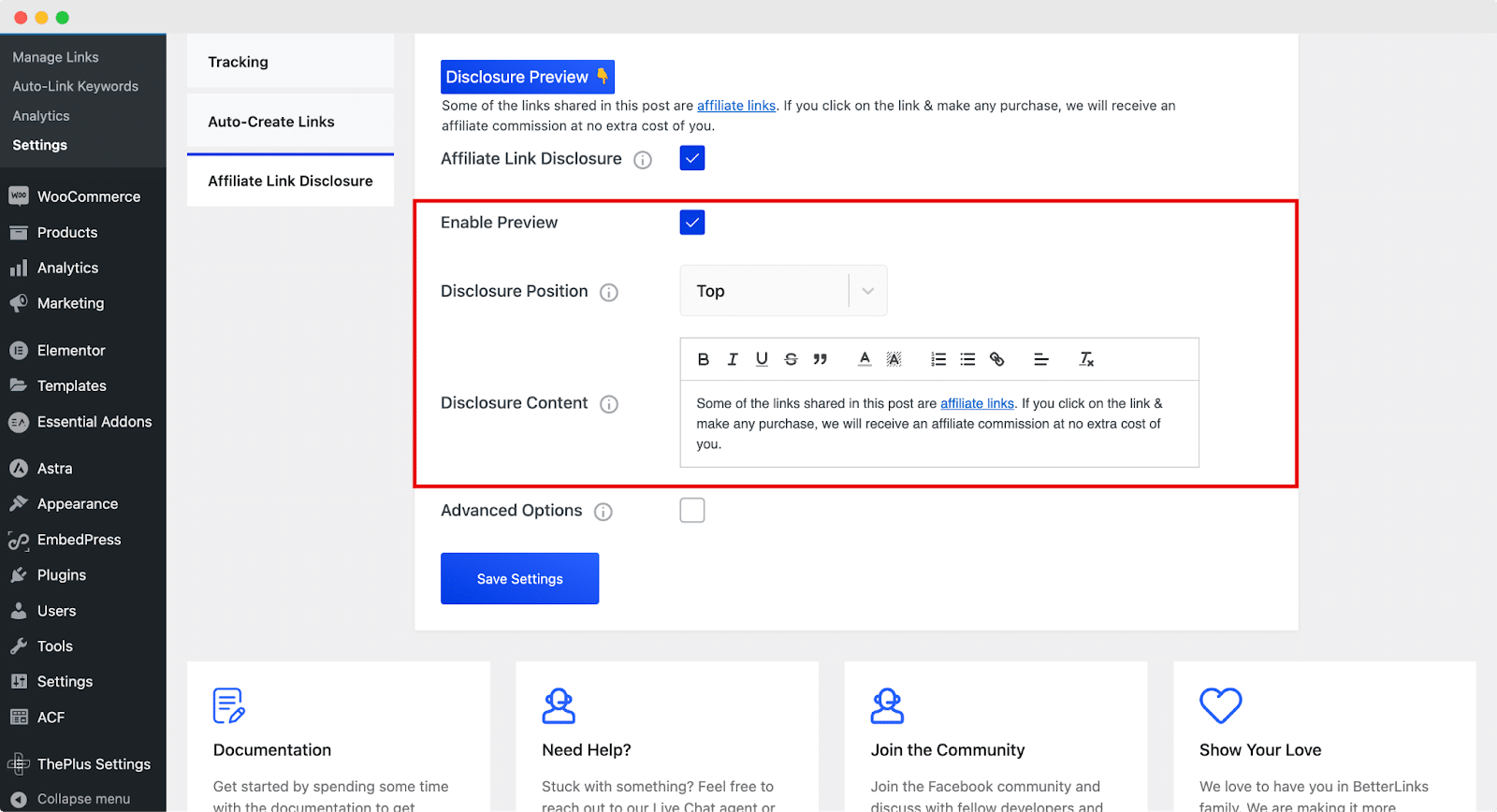This screenshot has width=1497, height=812.
Task: Open text background highlight color picker
Action: click(894, 359)
